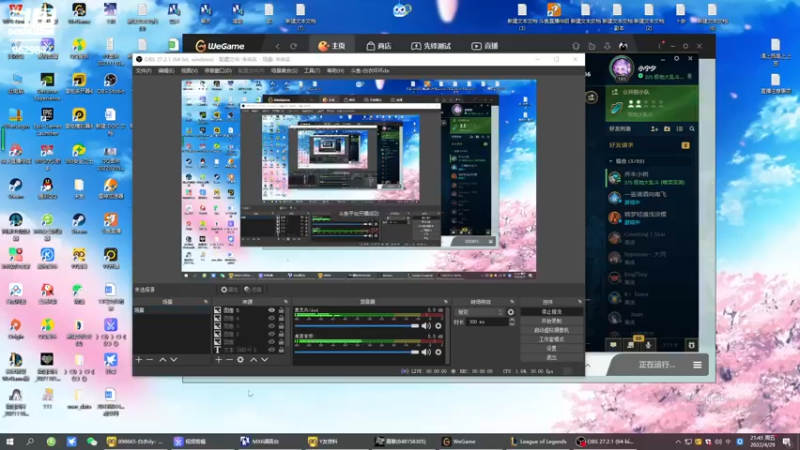Pop out the Controls dock panel

(580, 302)
